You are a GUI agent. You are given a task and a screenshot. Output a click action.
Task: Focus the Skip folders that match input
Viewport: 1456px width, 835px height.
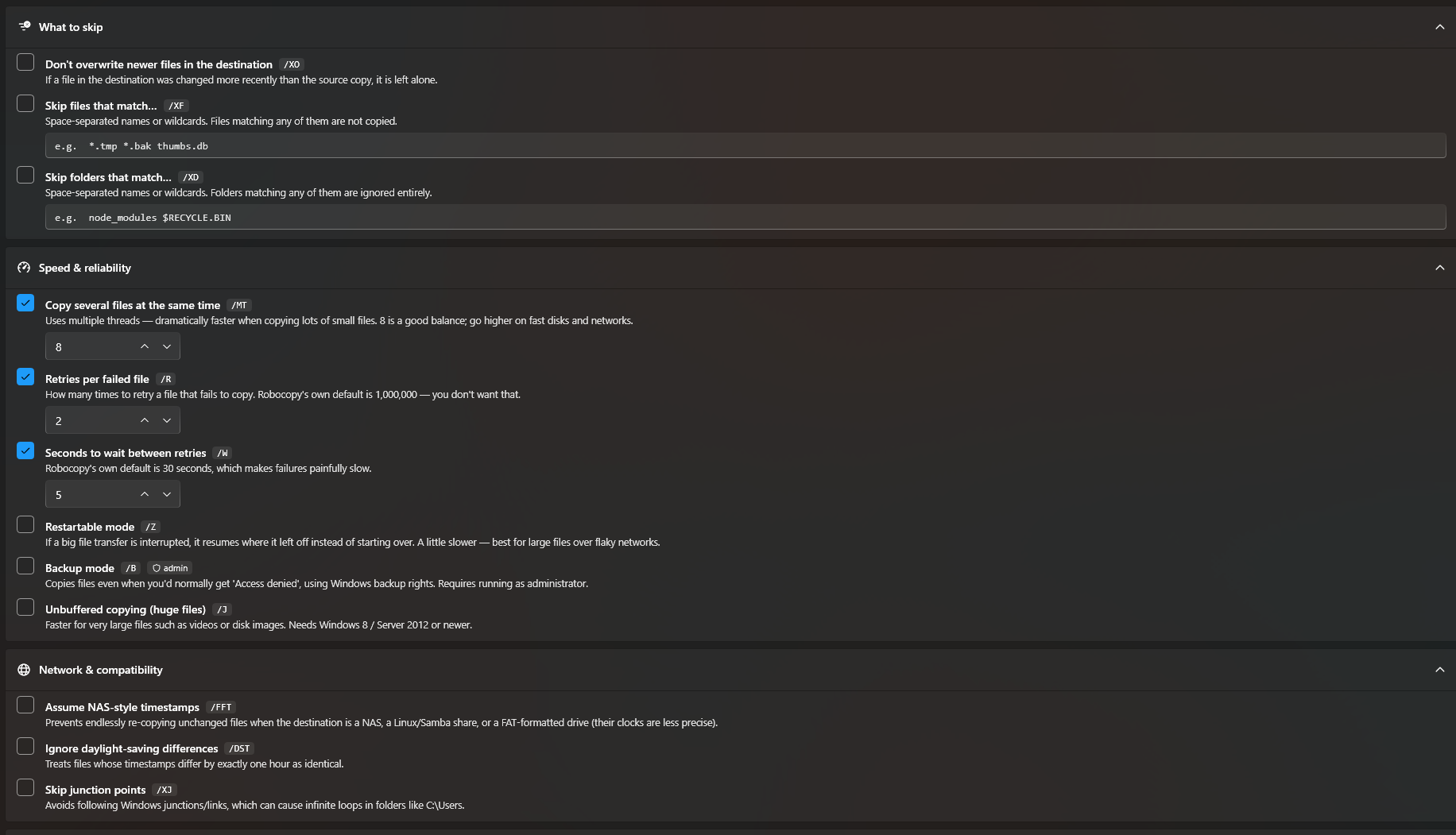coord(745,217)
